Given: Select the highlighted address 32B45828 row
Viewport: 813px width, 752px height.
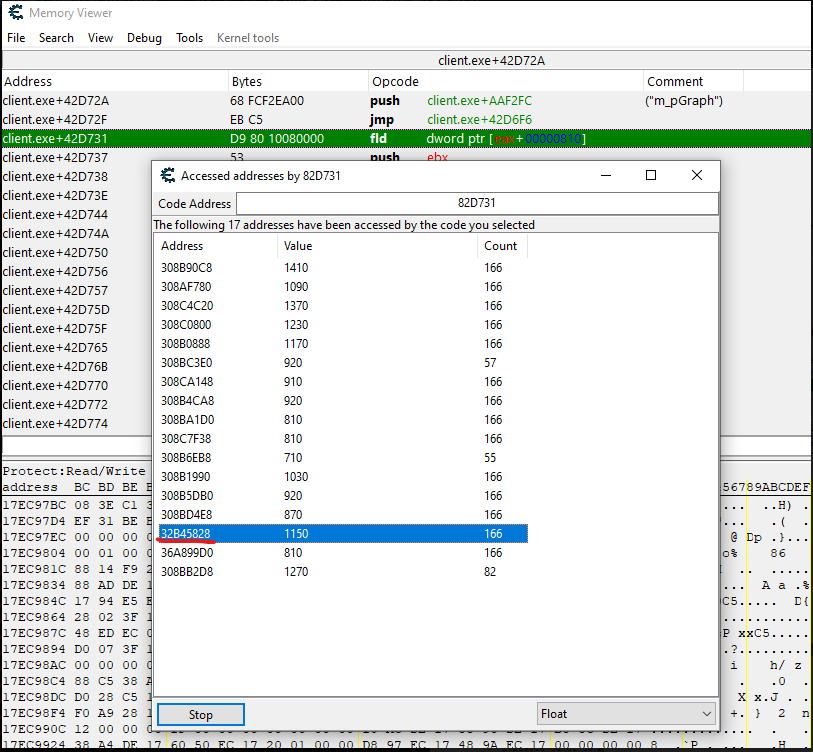Looking at the screenshot, I should 340,534.
